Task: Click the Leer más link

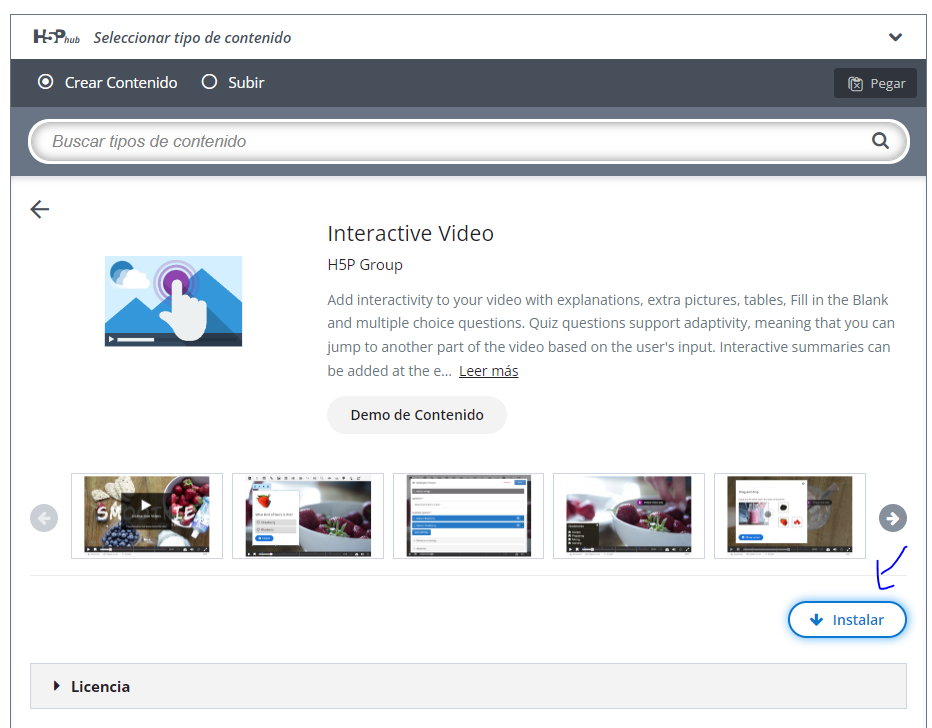Action: 488,370
